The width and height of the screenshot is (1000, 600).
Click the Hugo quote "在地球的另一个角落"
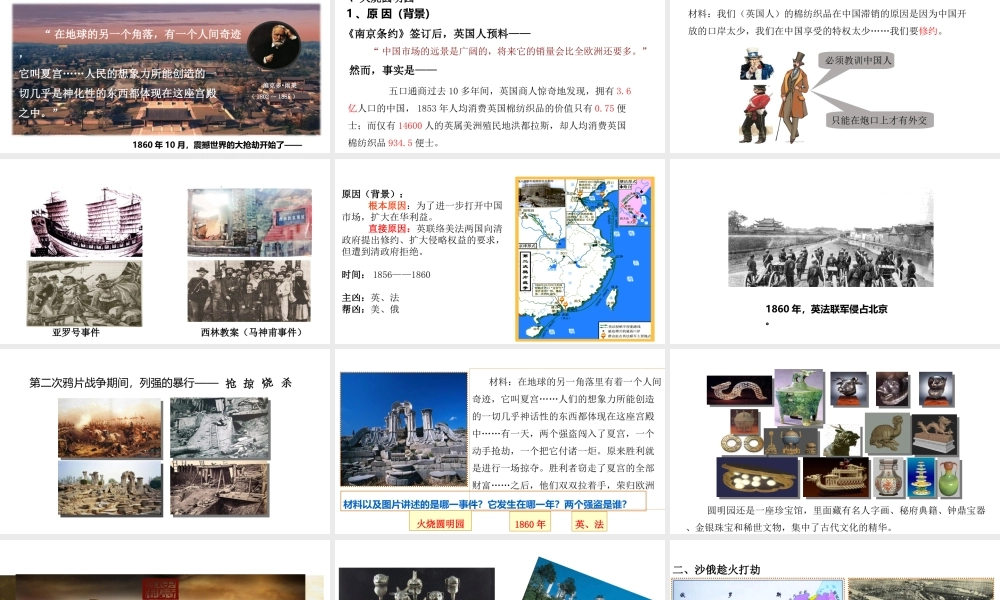tap(130, 73)
